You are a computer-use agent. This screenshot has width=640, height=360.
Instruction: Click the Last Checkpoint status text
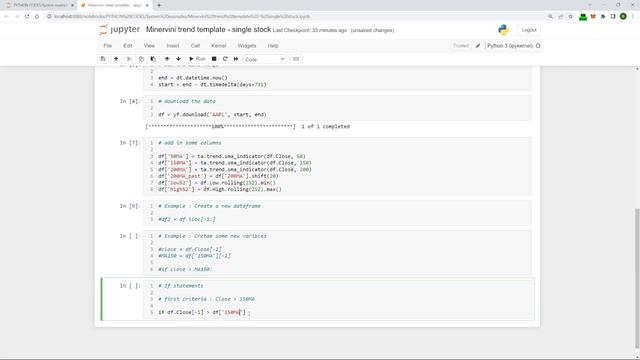click(x=310, y=30)
